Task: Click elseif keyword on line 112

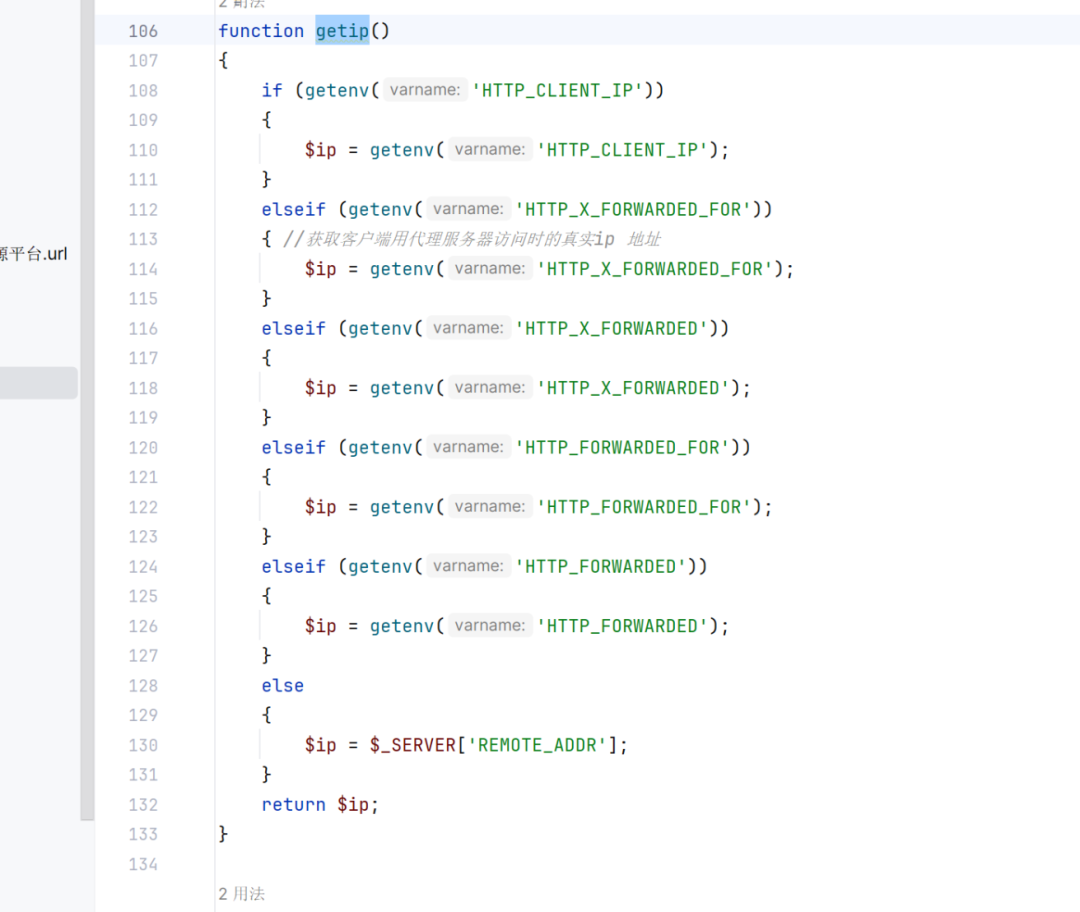Action: [293, 209]
